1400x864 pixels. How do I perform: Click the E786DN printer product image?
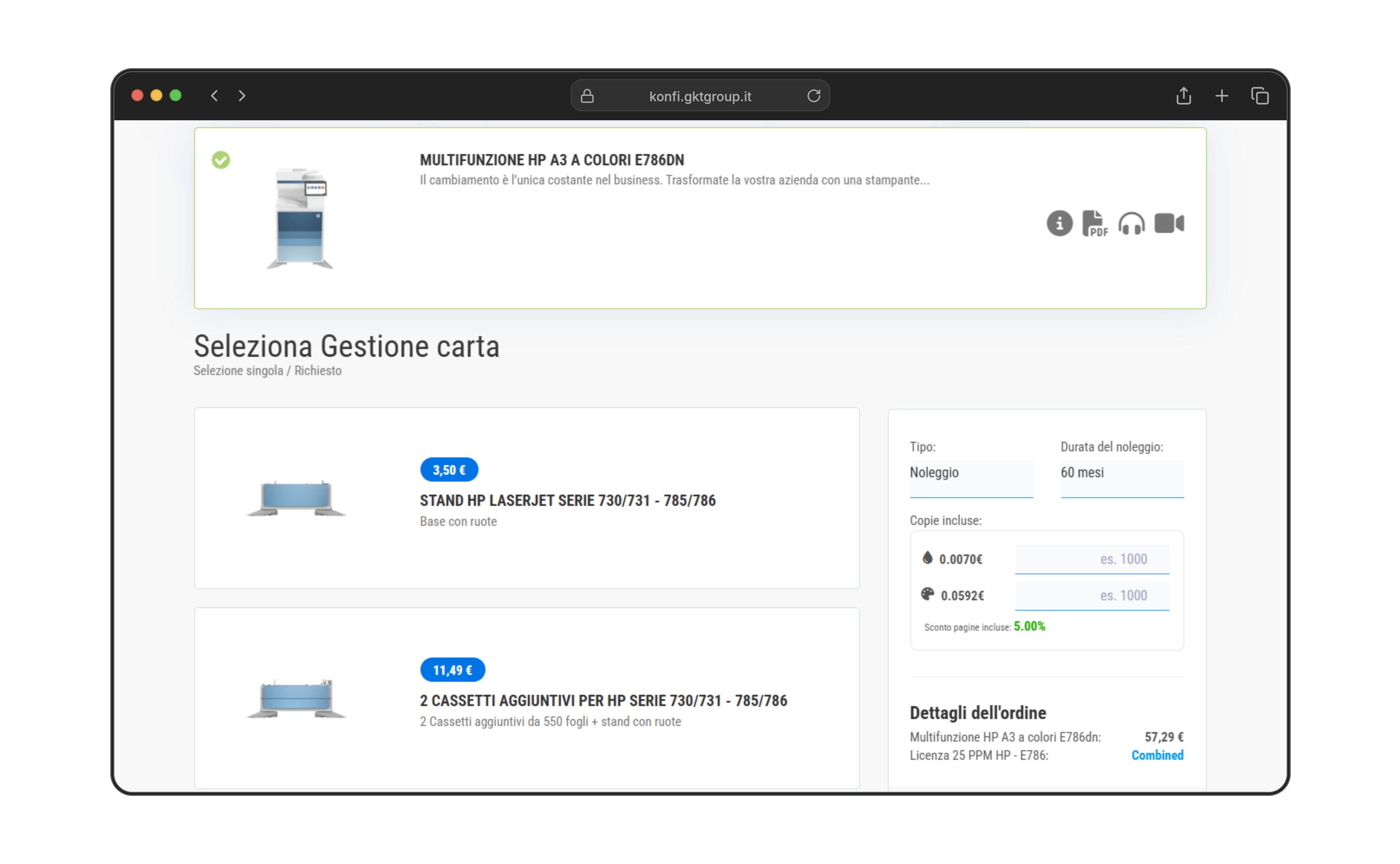coord(300,218)
